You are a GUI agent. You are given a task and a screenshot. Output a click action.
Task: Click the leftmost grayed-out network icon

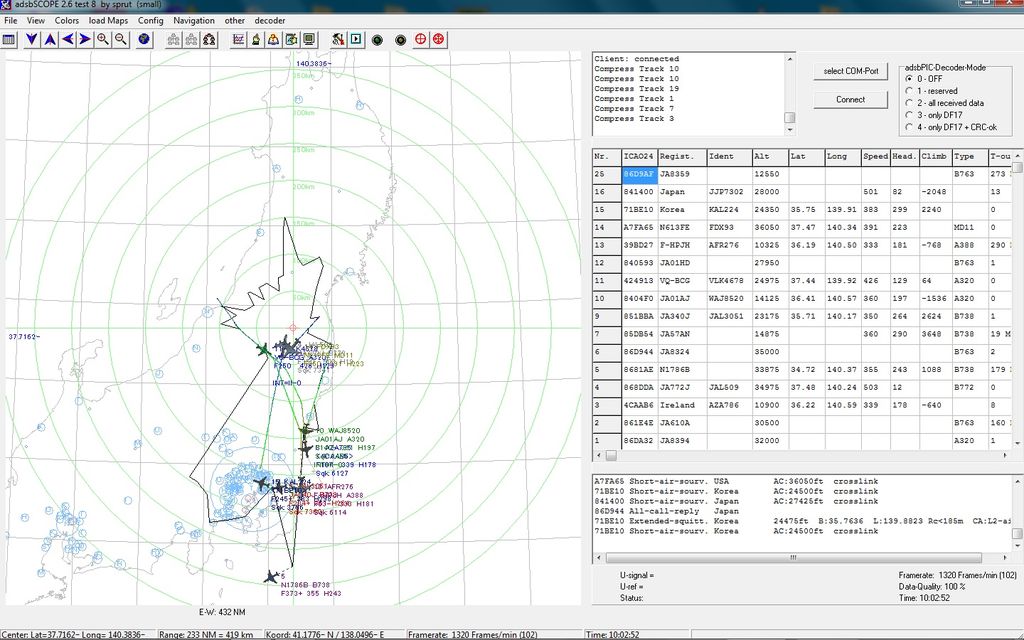[x=173, y=39]
